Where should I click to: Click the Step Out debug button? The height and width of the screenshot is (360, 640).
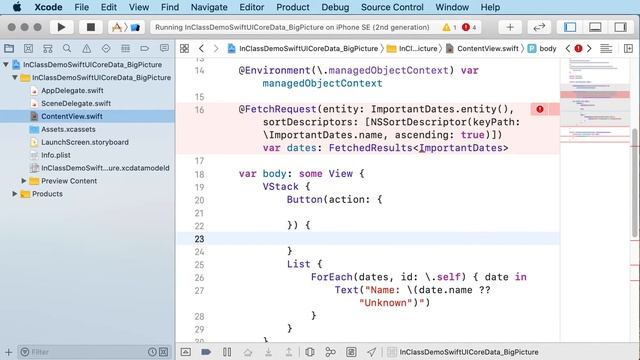point(289,352)
